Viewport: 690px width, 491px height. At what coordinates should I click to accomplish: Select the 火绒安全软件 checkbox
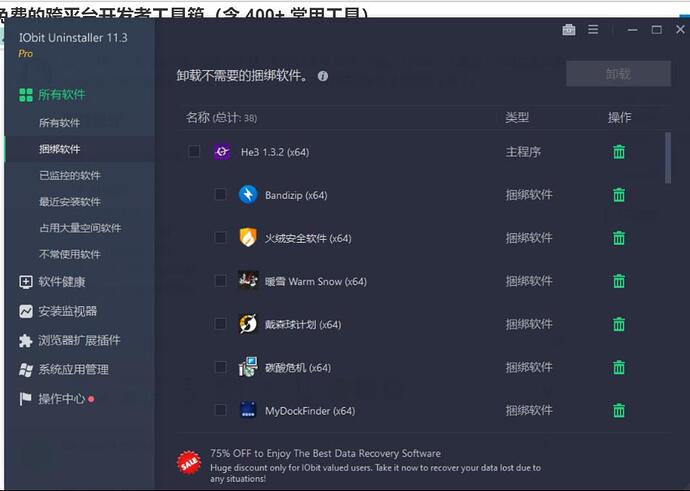[220, 237]
